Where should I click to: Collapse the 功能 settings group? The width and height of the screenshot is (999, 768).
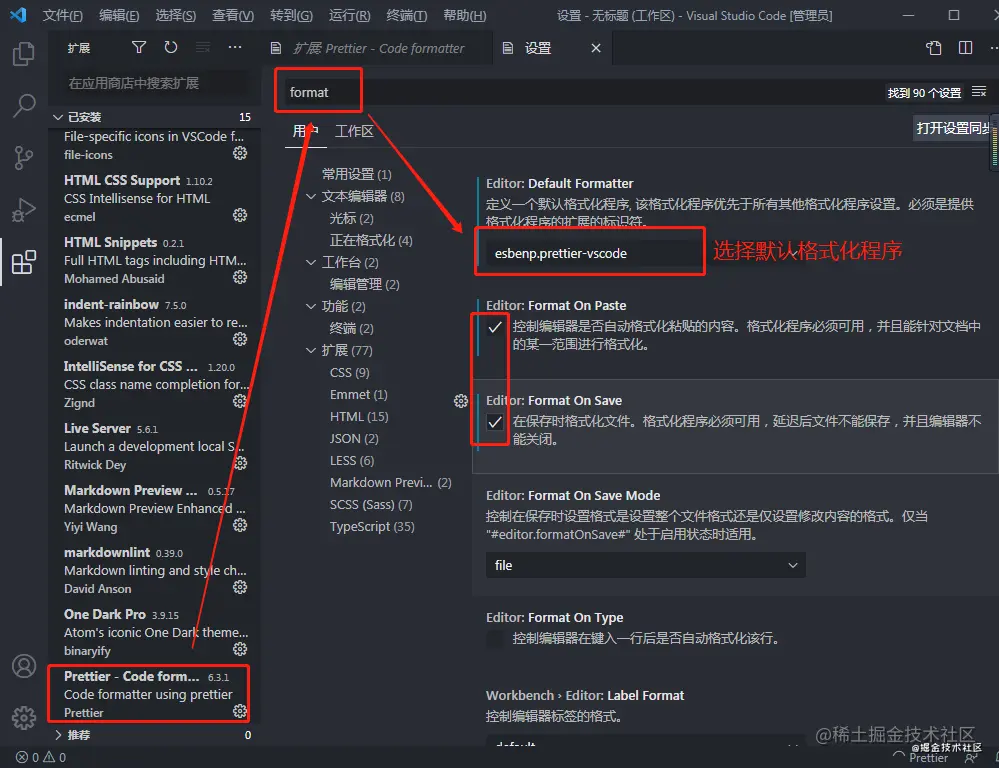click(311, 307)
